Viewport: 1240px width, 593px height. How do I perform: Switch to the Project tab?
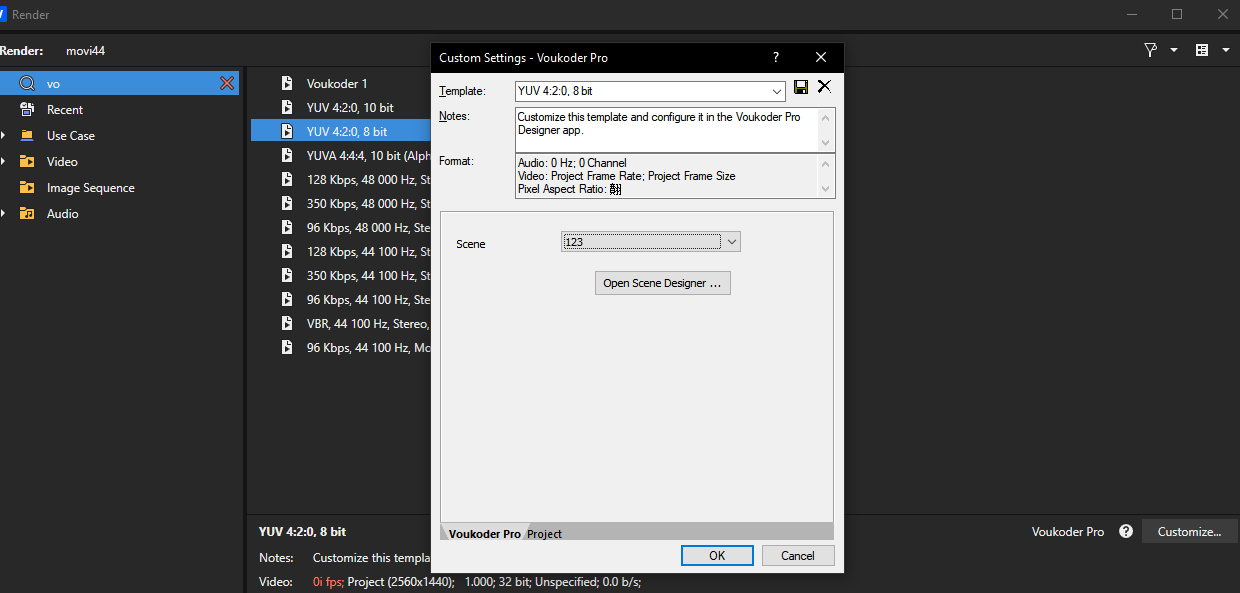[x=545, y=534]
